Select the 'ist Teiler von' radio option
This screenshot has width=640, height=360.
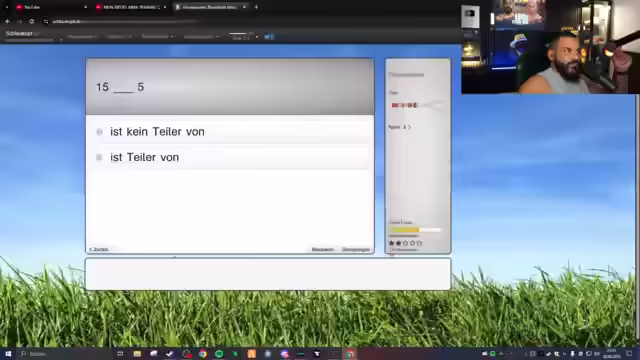pos(99,157)
